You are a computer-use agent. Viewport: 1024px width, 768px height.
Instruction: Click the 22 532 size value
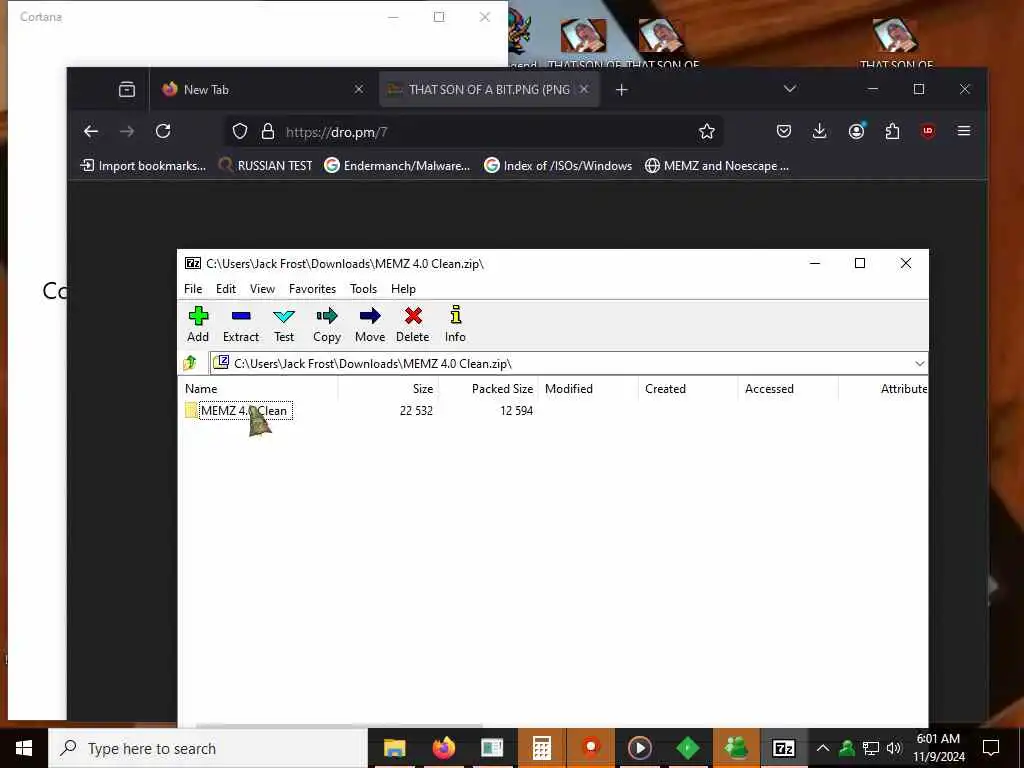pos(416,411)
